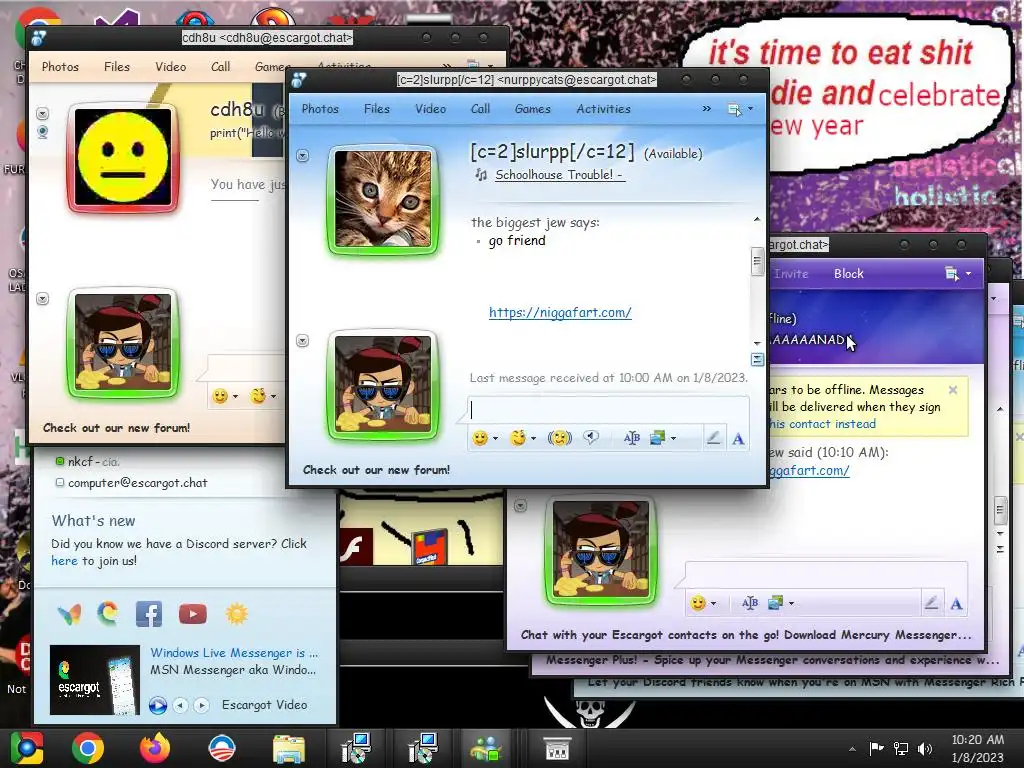Open Flash icon in the window behind
Viewport: 1024px width, 768px height.
click(356, 547)
